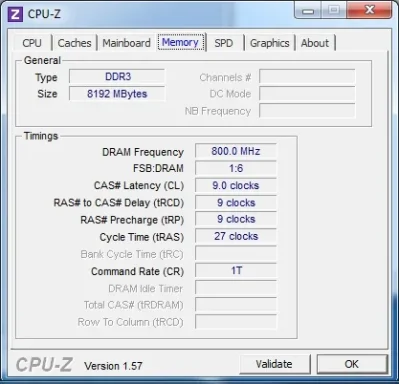Close the CPU-Z window
Image resolution: width=399 pixels, height=384 pixels.
[369, 10]
